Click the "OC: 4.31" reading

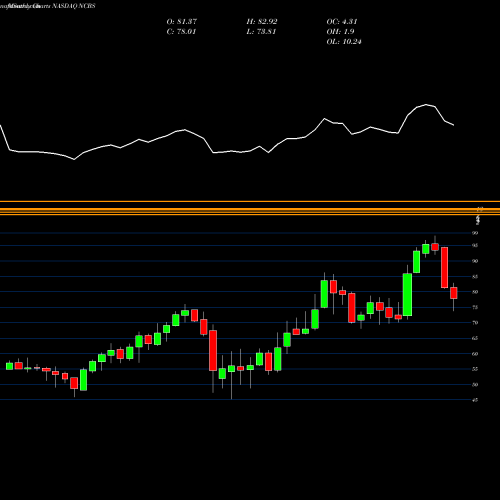click(342, 22)
